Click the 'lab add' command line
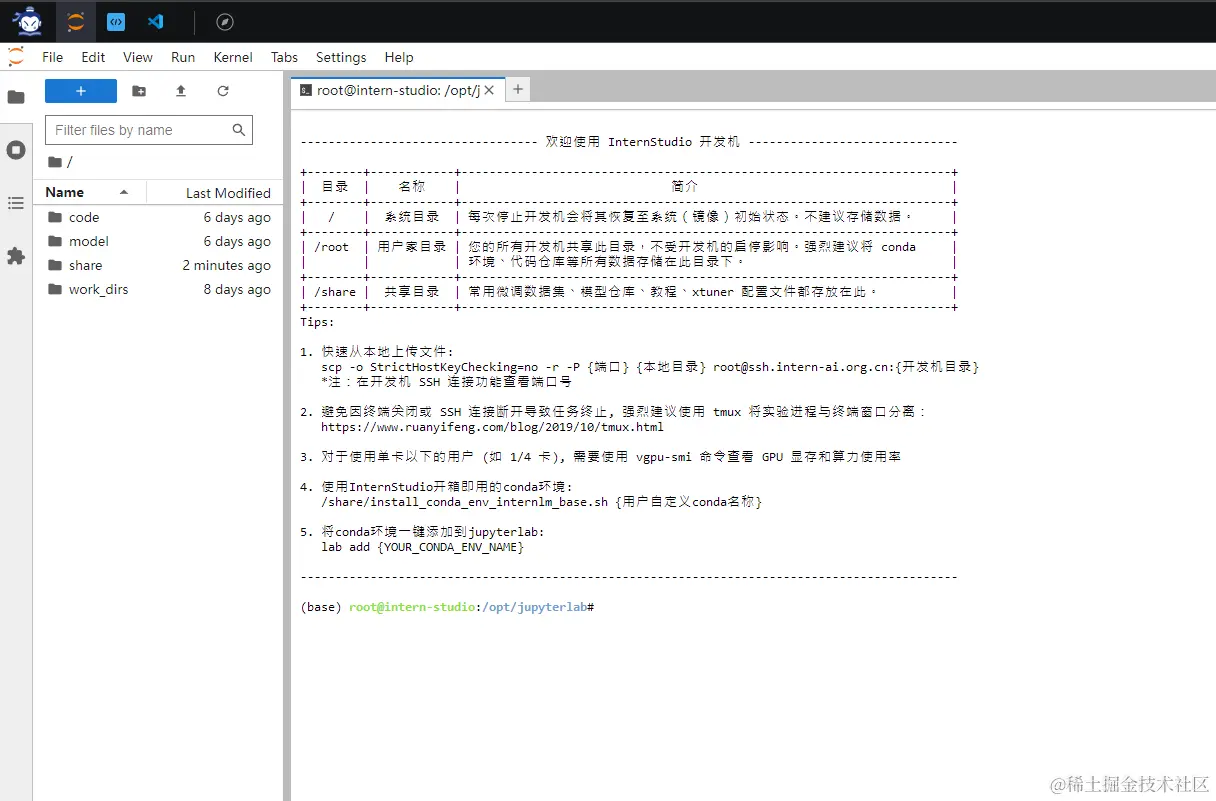This screenshot has height=801, width=1216. 422,547
